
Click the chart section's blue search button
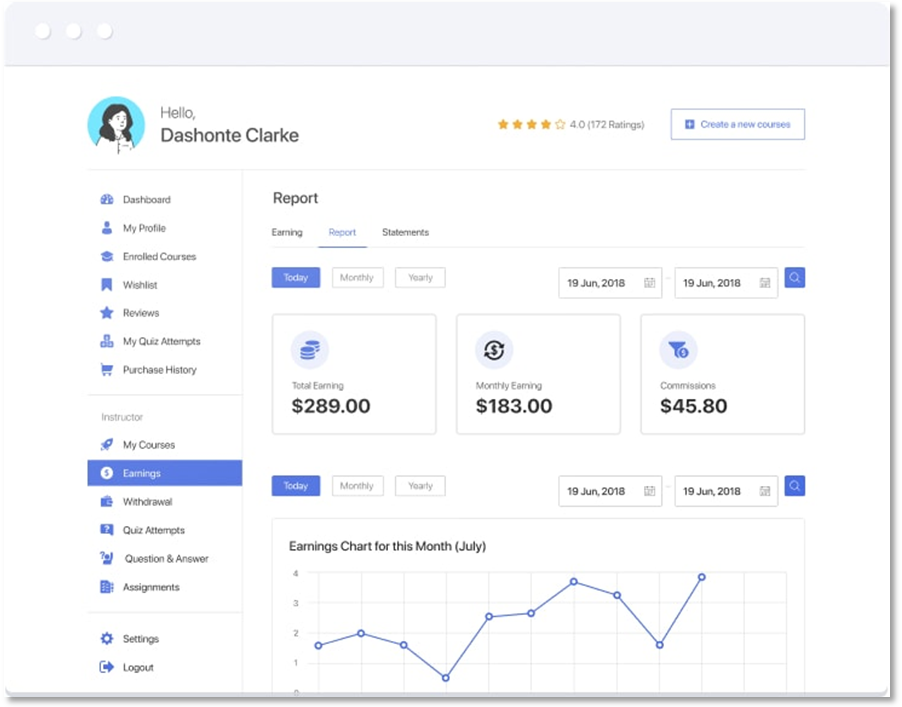pyautogui.click(x=794, y=486)
